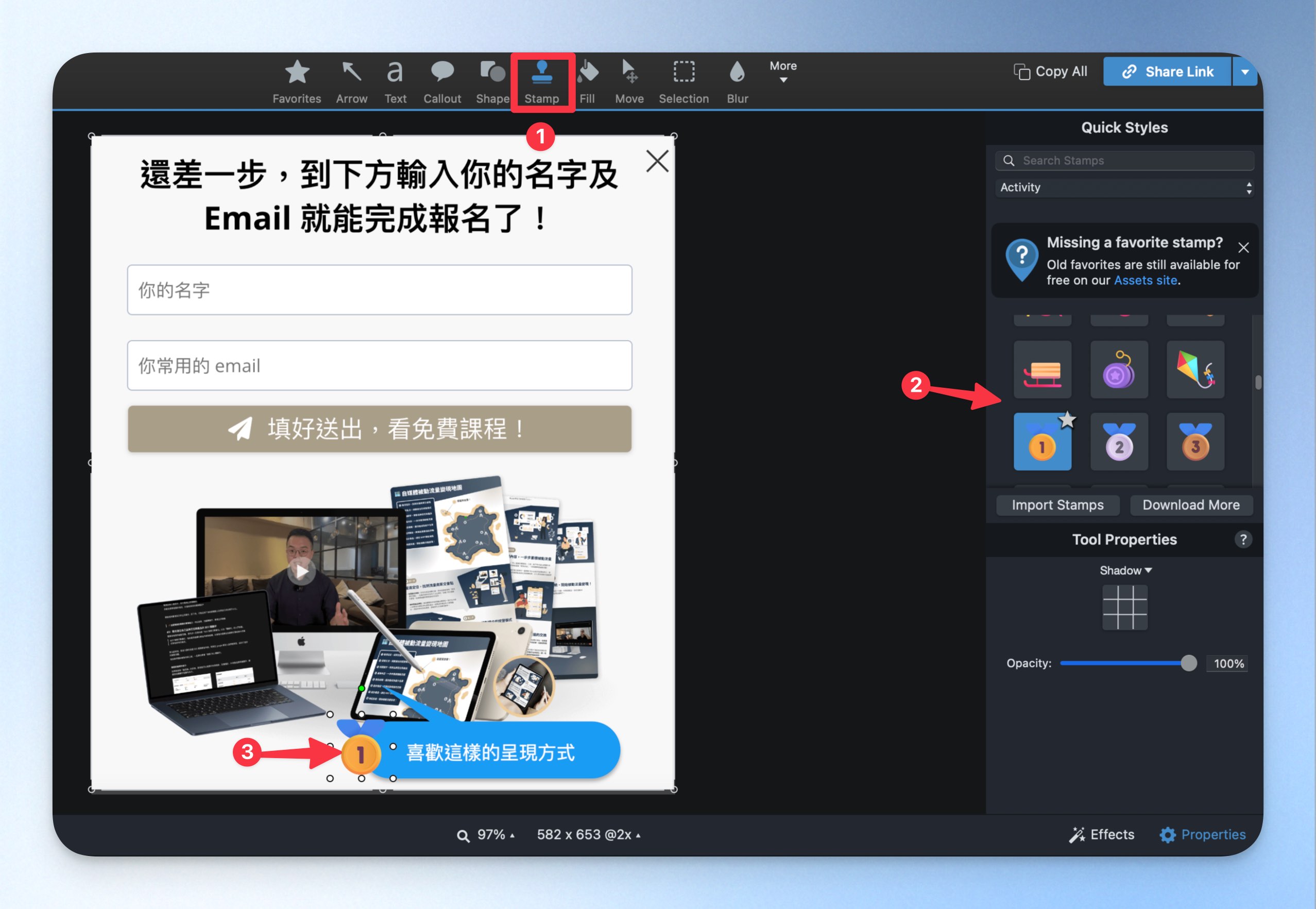Pick the Selection tool

(683, 82)
